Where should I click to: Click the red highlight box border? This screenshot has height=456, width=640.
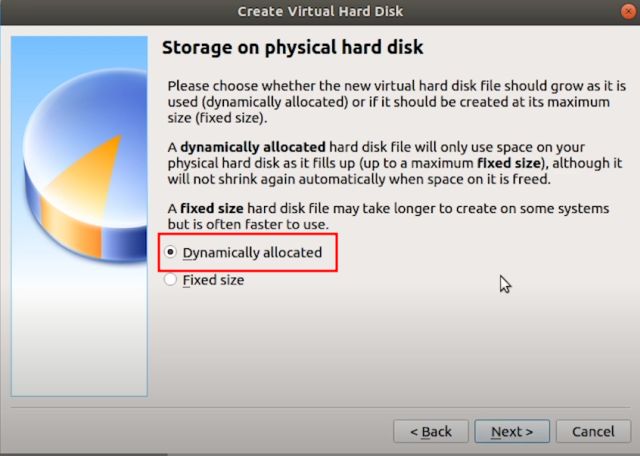(x=338, y=253)
